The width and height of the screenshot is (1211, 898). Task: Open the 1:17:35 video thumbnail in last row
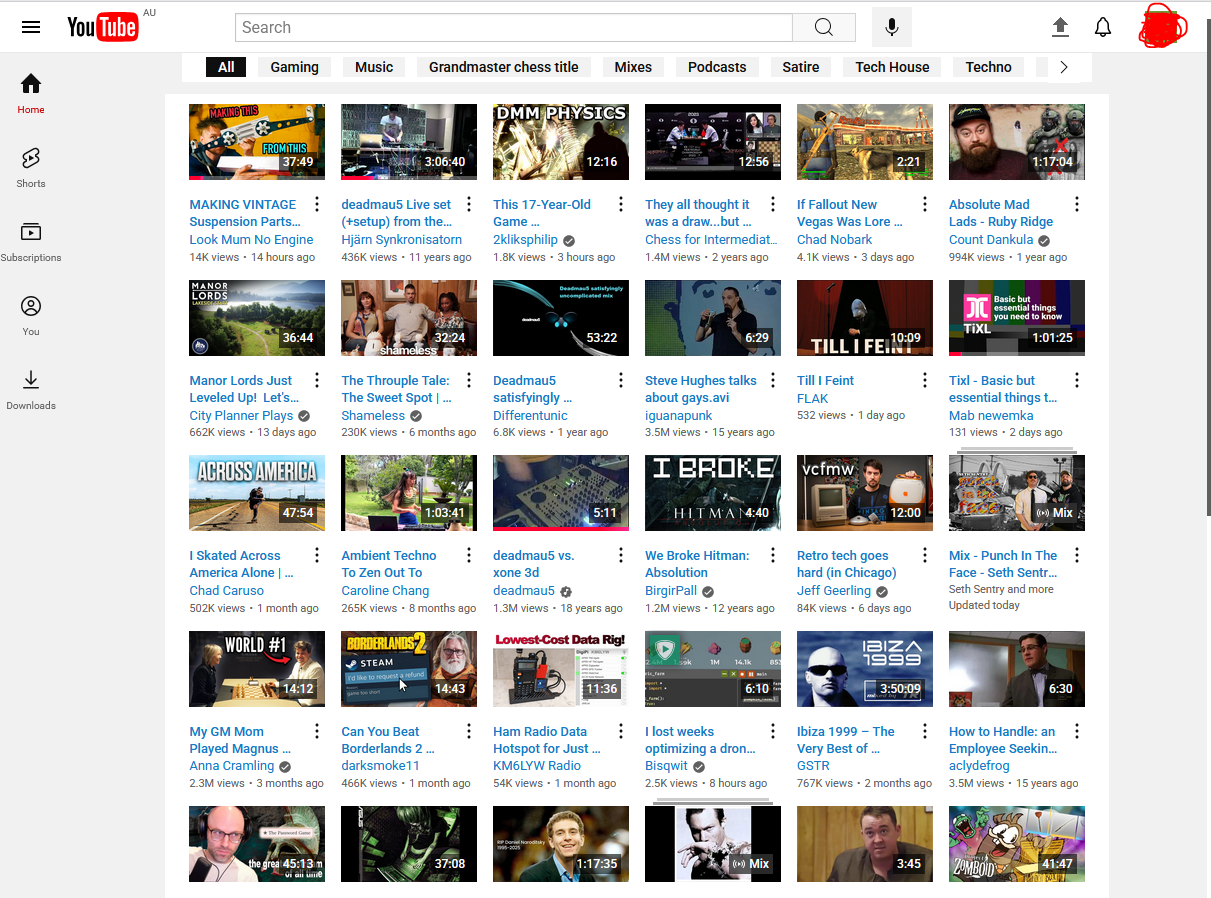pyautogui.click(x=561, y=844)
